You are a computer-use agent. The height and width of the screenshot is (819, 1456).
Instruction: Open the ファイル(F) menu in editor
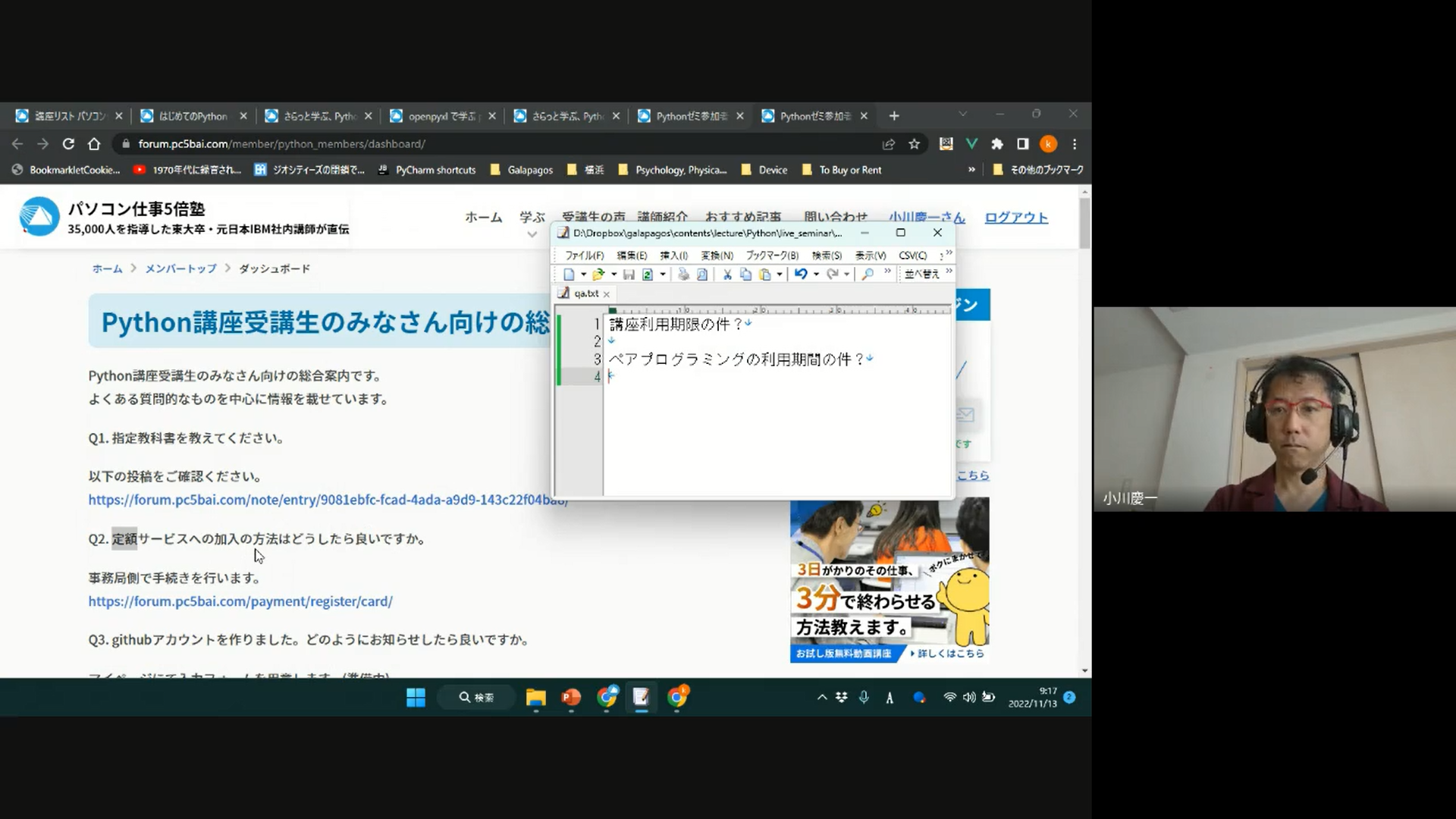pyautogui.click(x=584, y=256)
